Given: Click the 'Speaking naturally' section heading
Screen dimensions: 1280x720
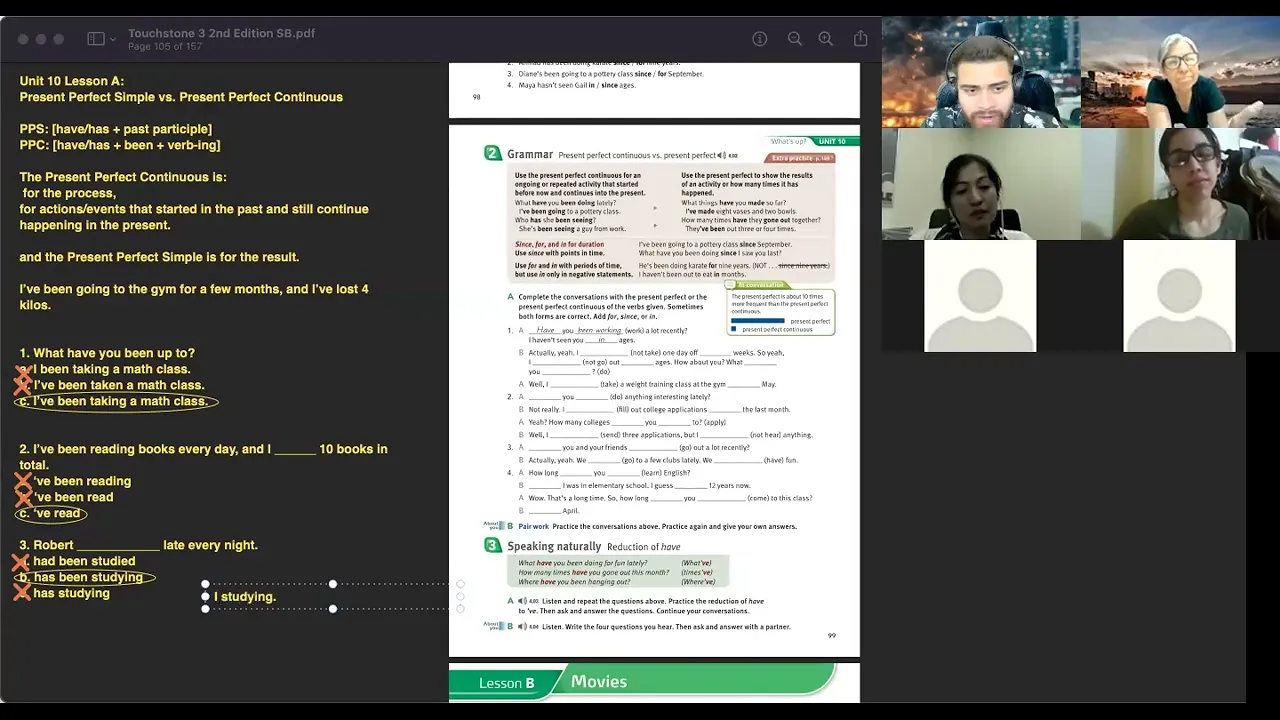Looking at the screenshot, I should 554,546.
